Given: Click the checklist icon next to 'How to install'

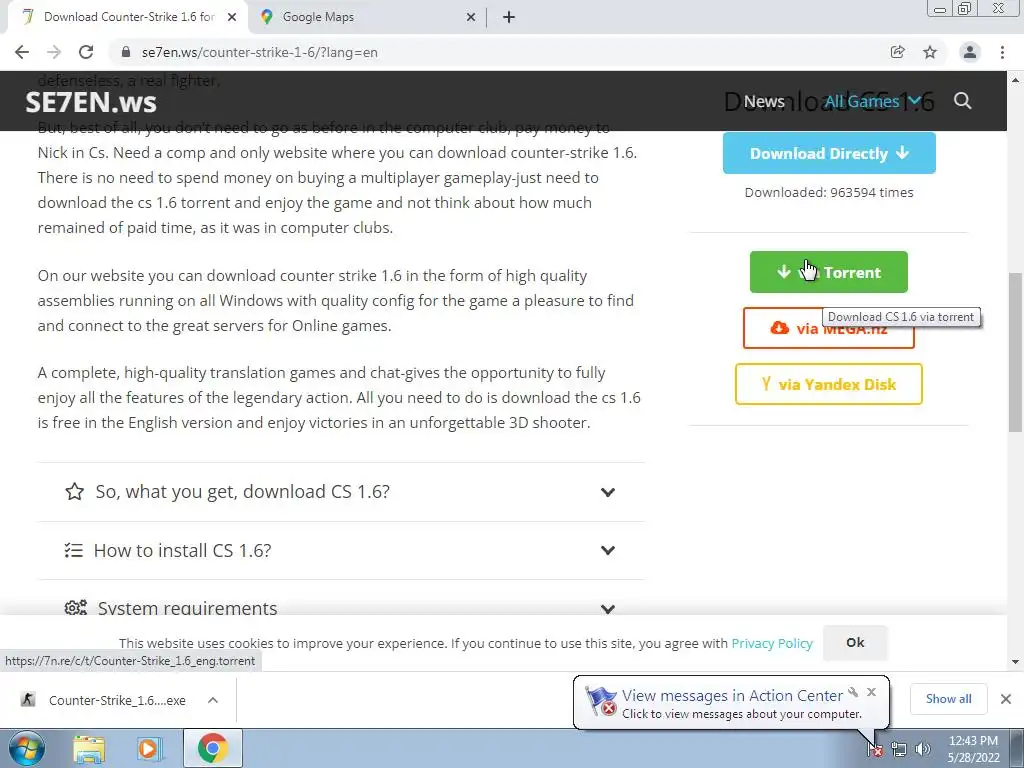Looking at the screenshot, I should click(x=74, y=551).
